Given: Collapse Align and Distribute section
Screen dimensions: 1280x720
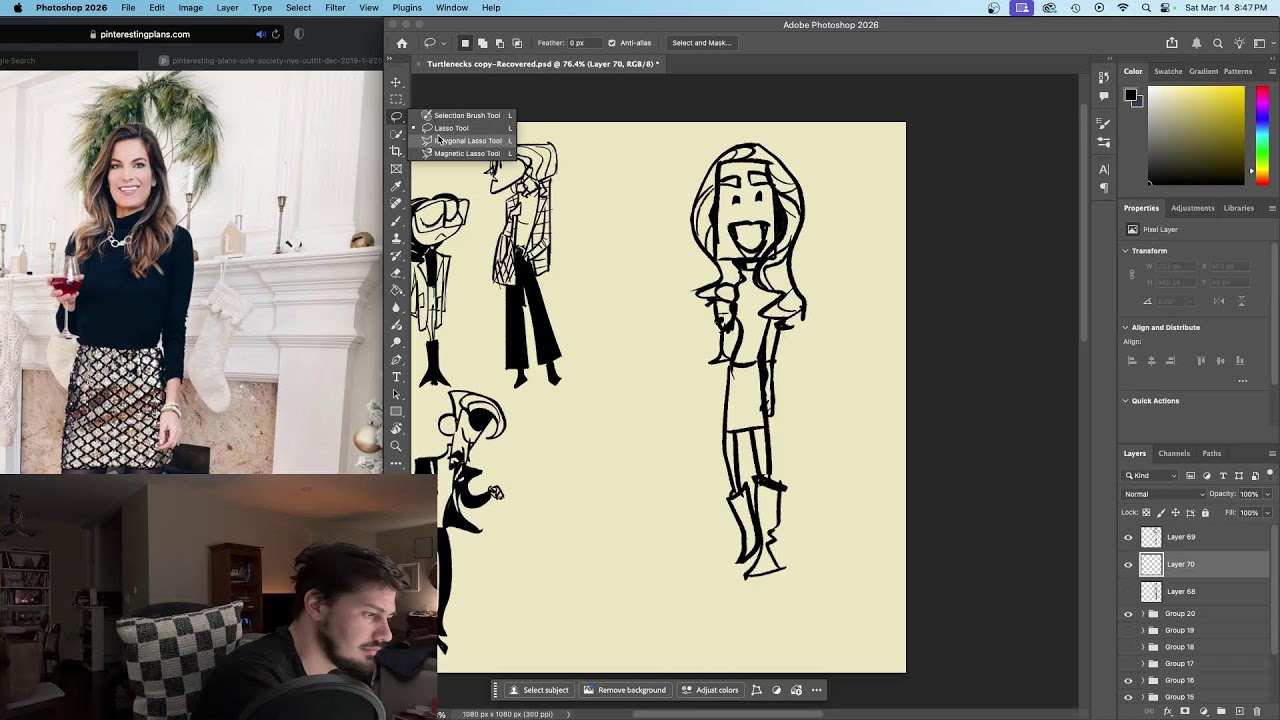Looking at the screenshot, I should 1126,327.
